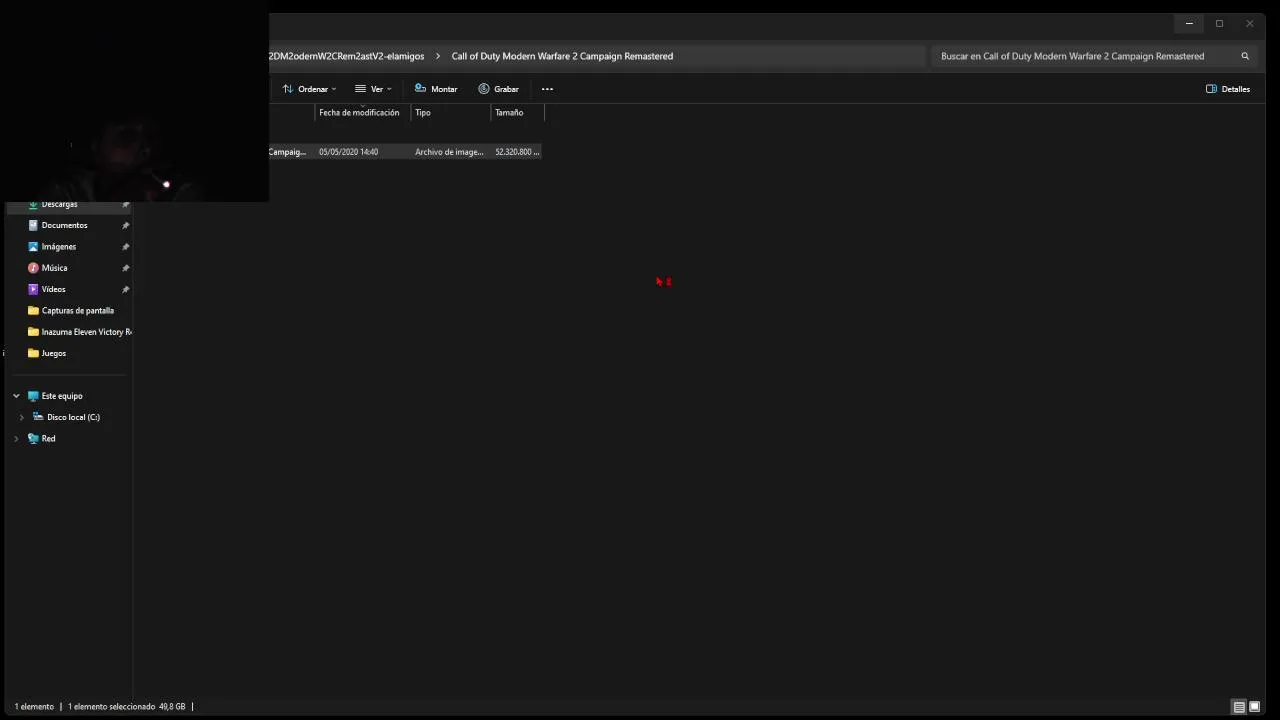Open the Ver view options dropdown

click(x=373, y=89)
